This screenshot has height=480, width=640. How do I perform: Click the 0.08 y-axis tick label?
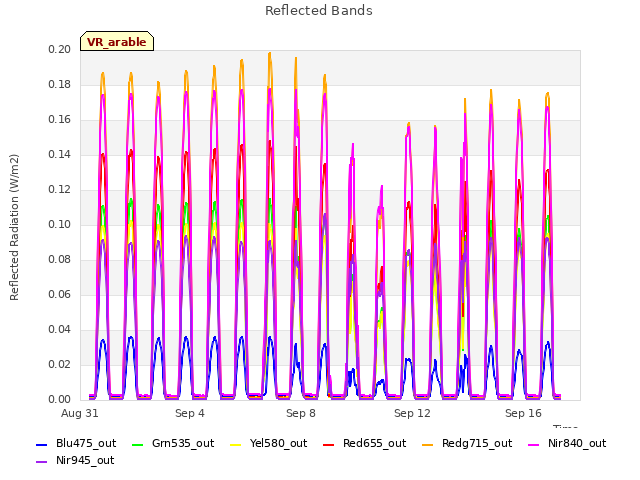60,260
